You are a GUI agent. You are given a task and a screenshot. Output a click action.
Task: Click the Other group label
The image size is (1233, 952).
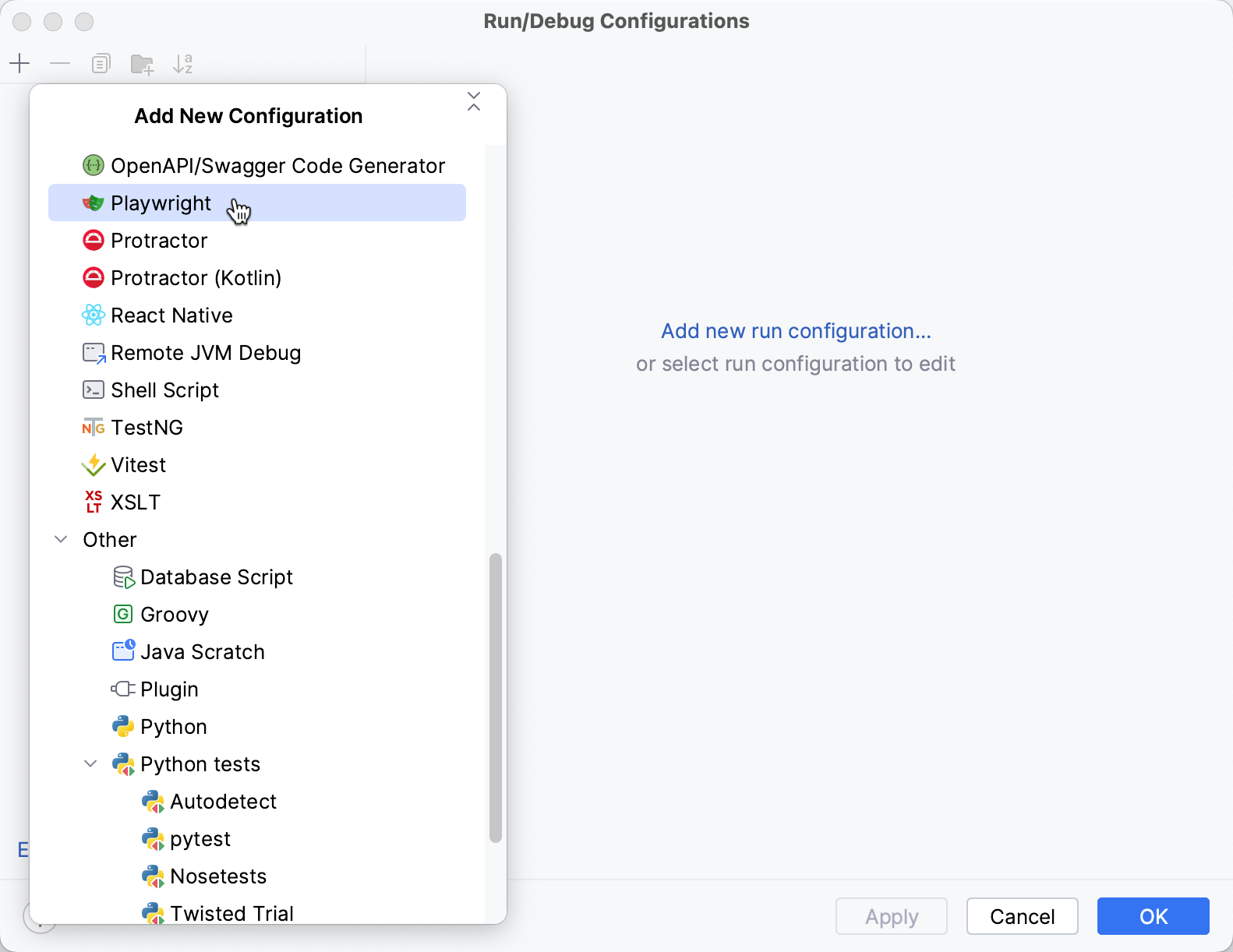tap(110, 539)
